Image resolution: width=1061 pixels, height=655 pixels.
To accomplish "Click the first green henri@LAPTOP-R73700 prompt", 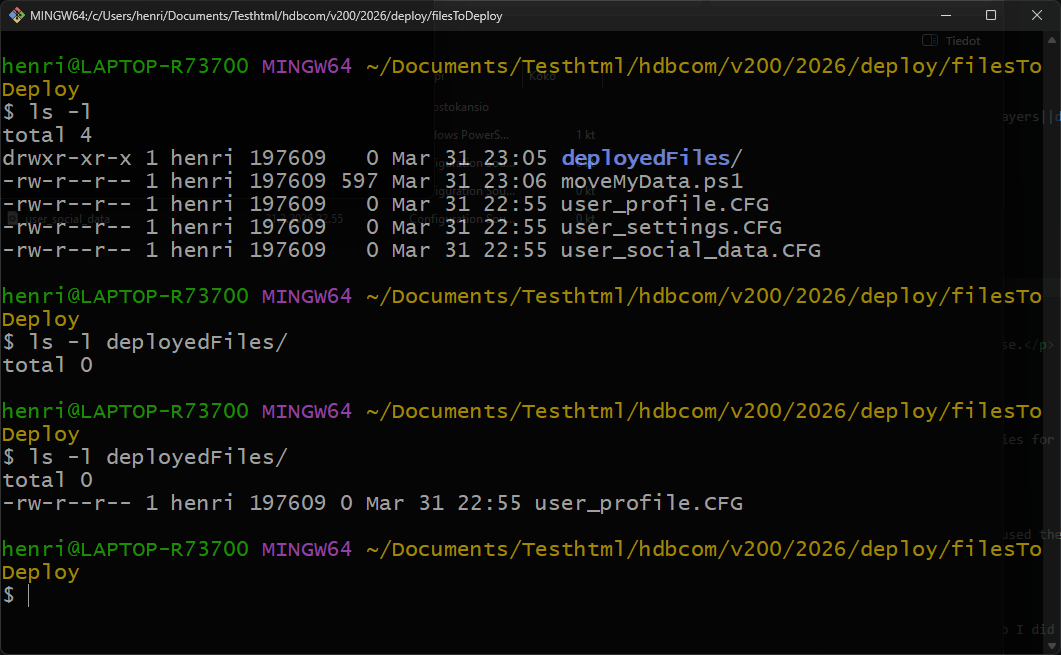I will [x=125, y=67].
